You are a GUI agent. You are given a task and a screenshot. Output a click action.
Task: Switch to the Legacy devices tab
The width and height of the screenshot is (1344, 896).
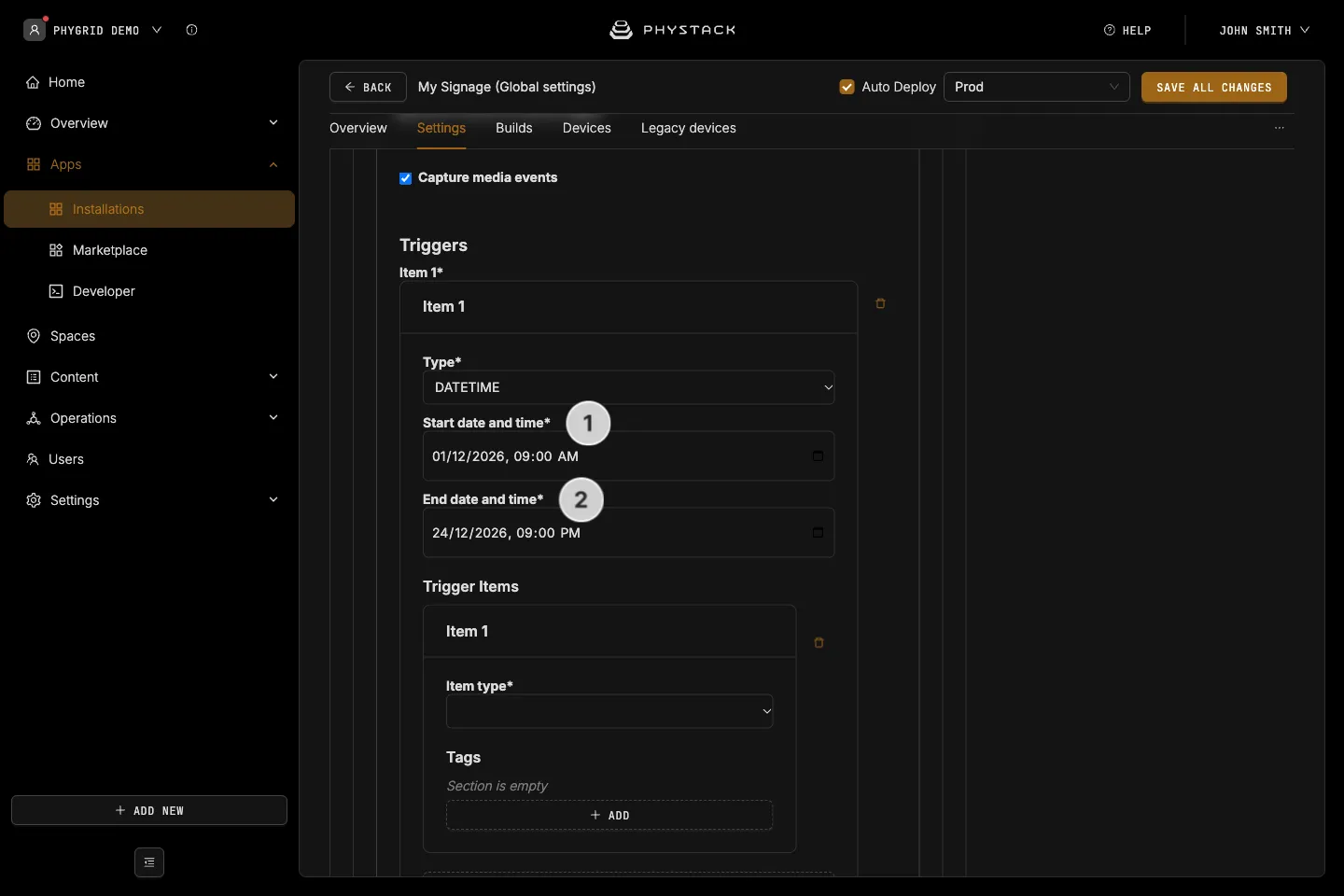[x=689, y=128]
